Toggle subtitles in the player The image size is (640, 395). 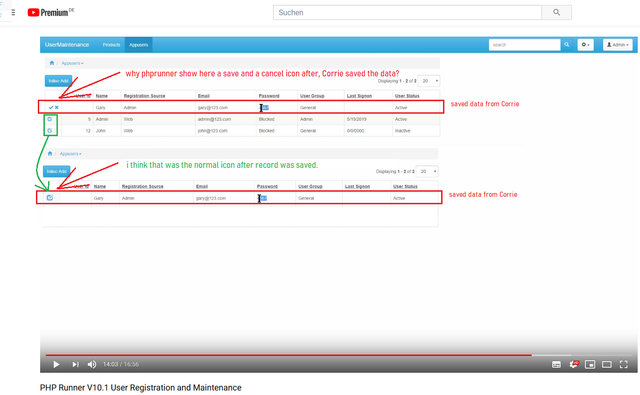(x=556, y=364)
